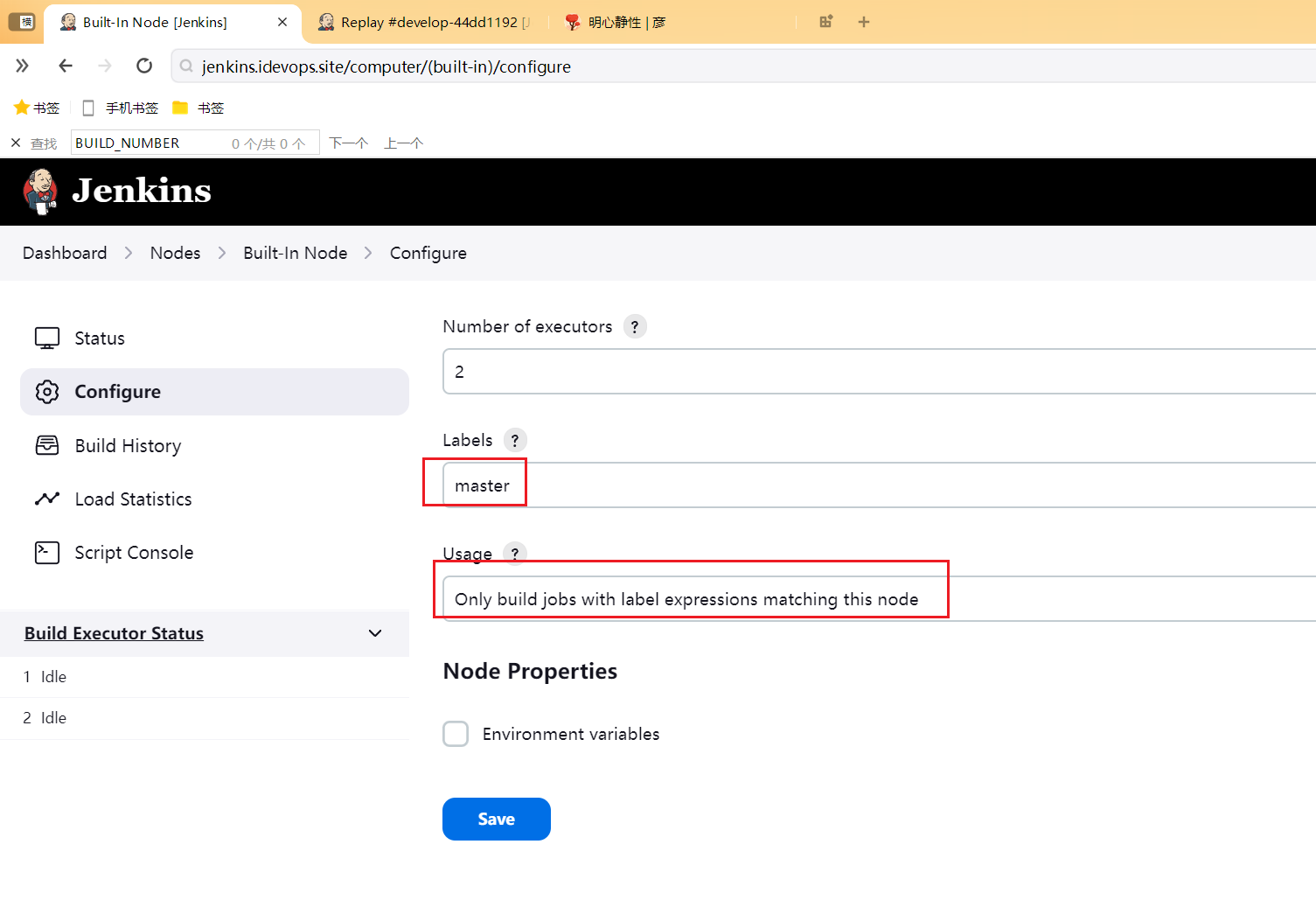Go to Dashboard breadcrumb
This screenshot has width=1316, height=914.
tap(65, 253)
